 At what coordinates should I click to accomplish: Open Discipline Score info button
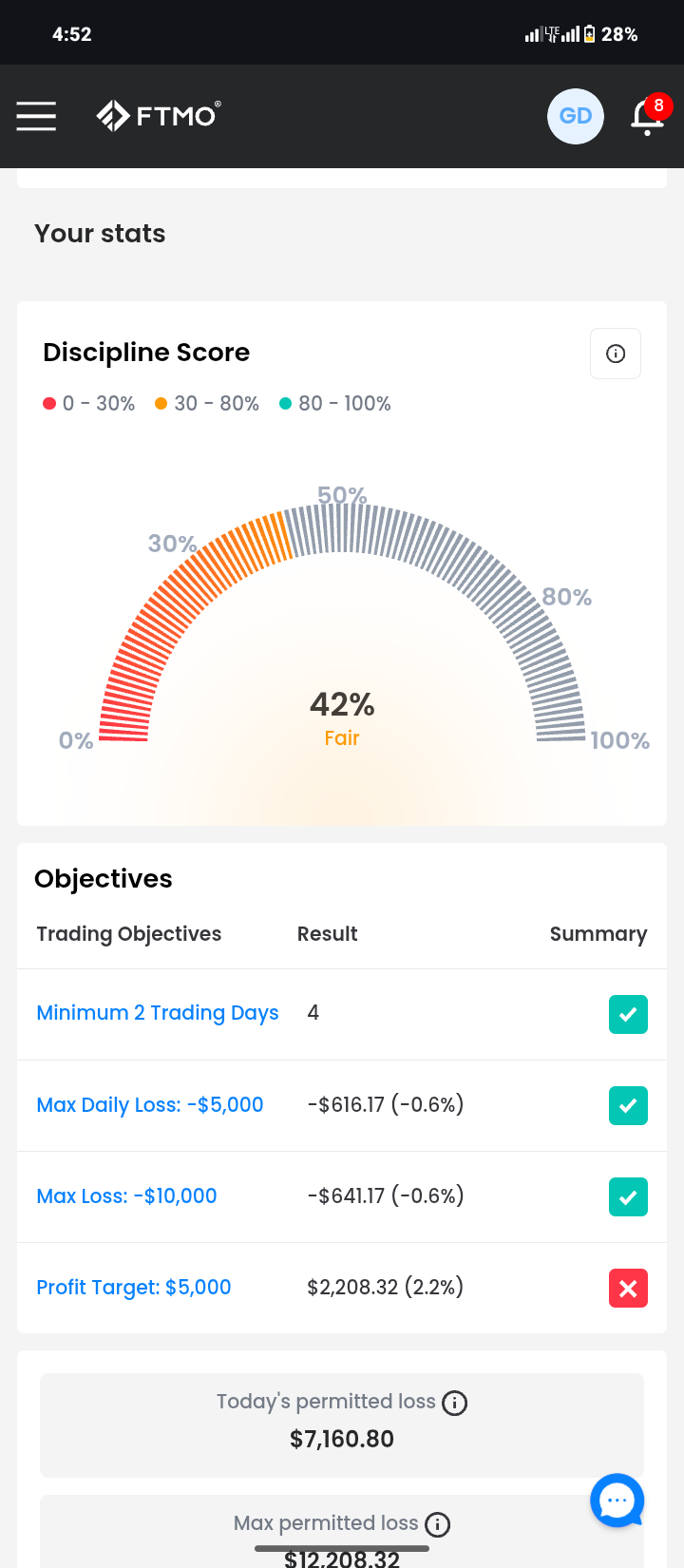(616, 354)
